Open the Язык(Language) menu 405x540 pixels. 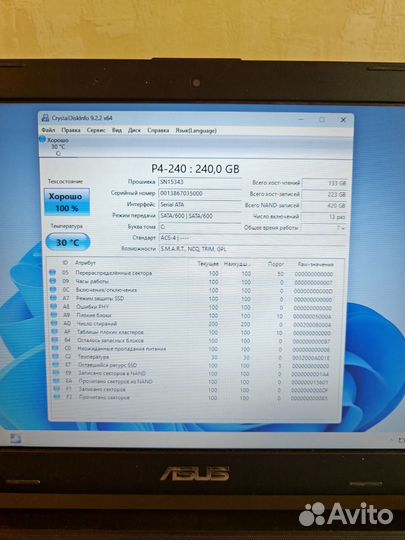(x=196, y=131)
